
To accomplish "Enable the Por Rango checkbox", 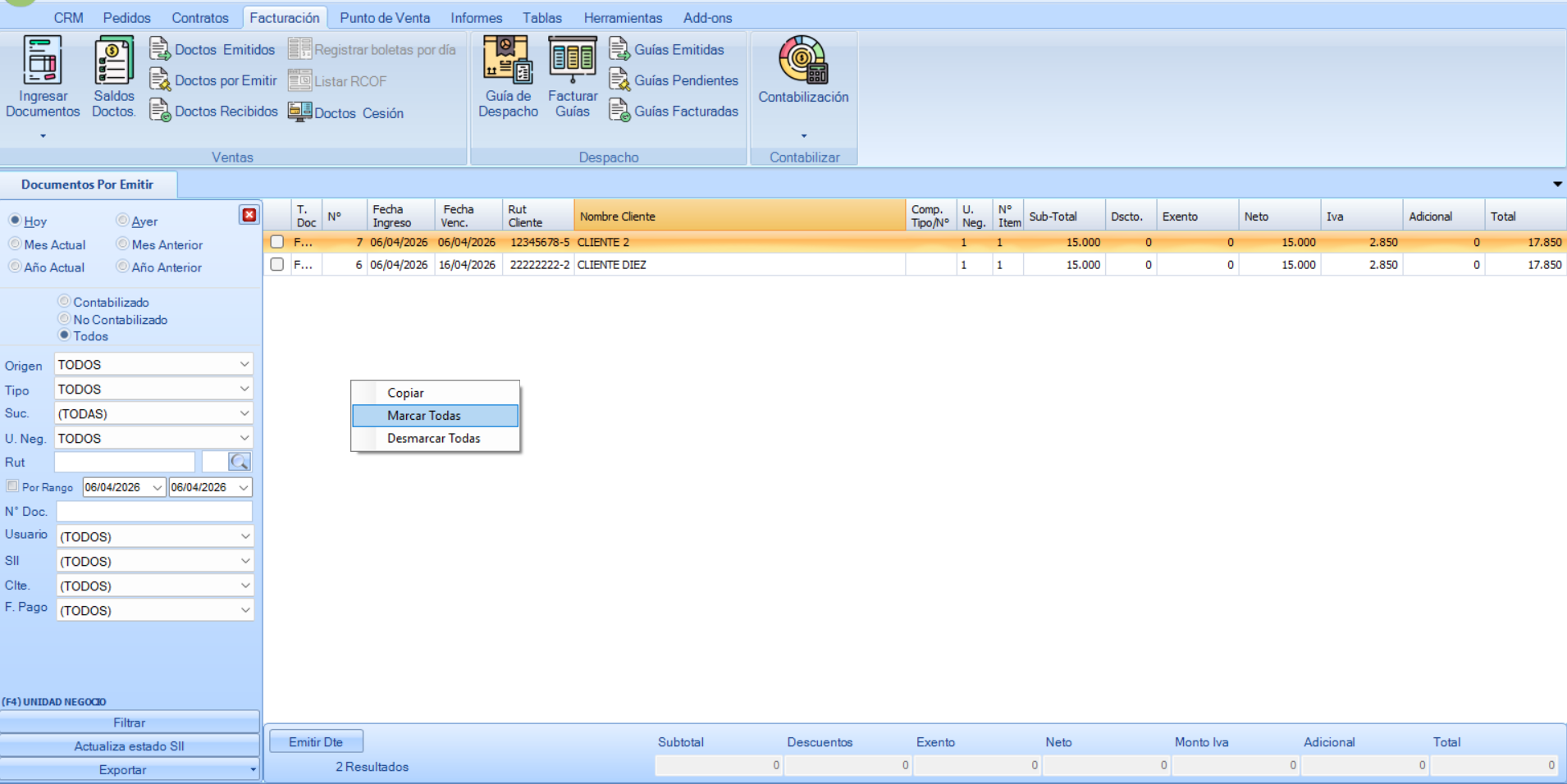I will pos(12,486).
